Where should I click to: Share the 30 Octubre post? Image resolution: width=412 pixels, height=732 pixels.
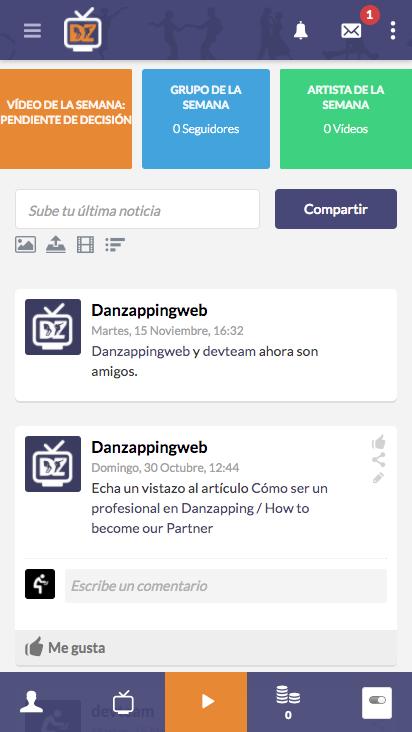[379, 460]
